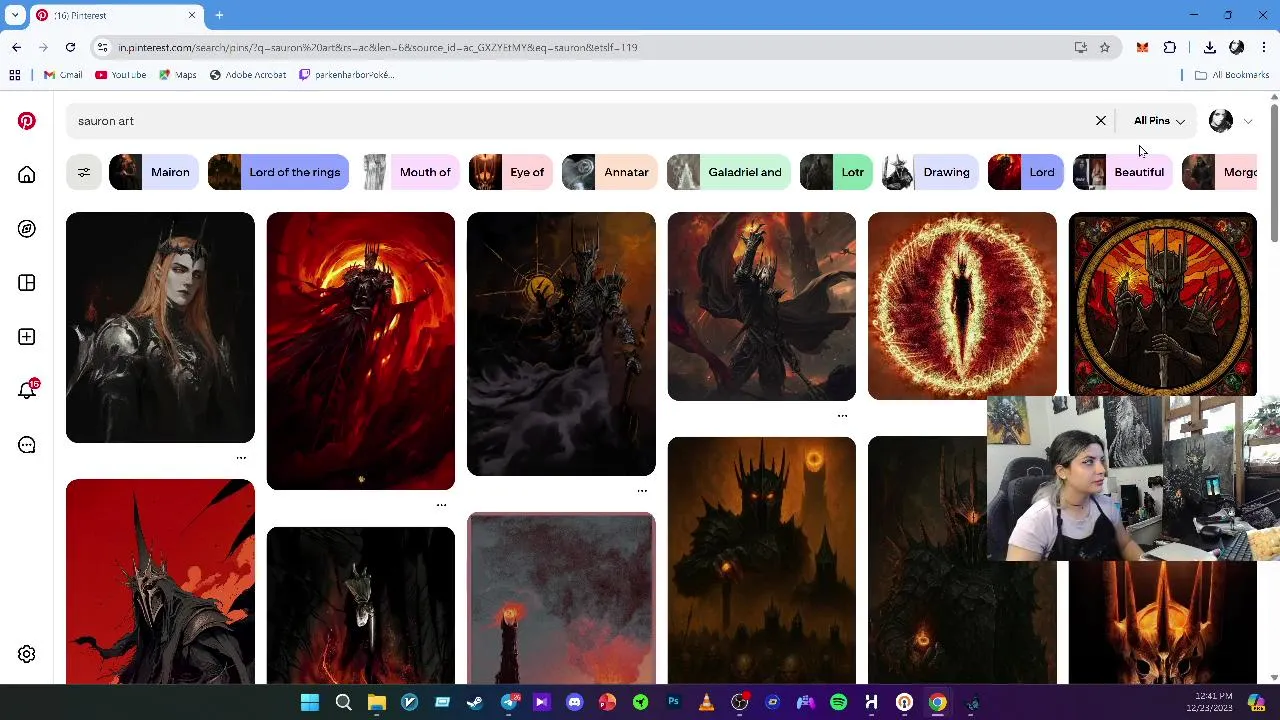Image resolution: width=1280 pixels, height=720 pixels.
Task: Open Notifications bell with red badge
Action: [28, 389]
